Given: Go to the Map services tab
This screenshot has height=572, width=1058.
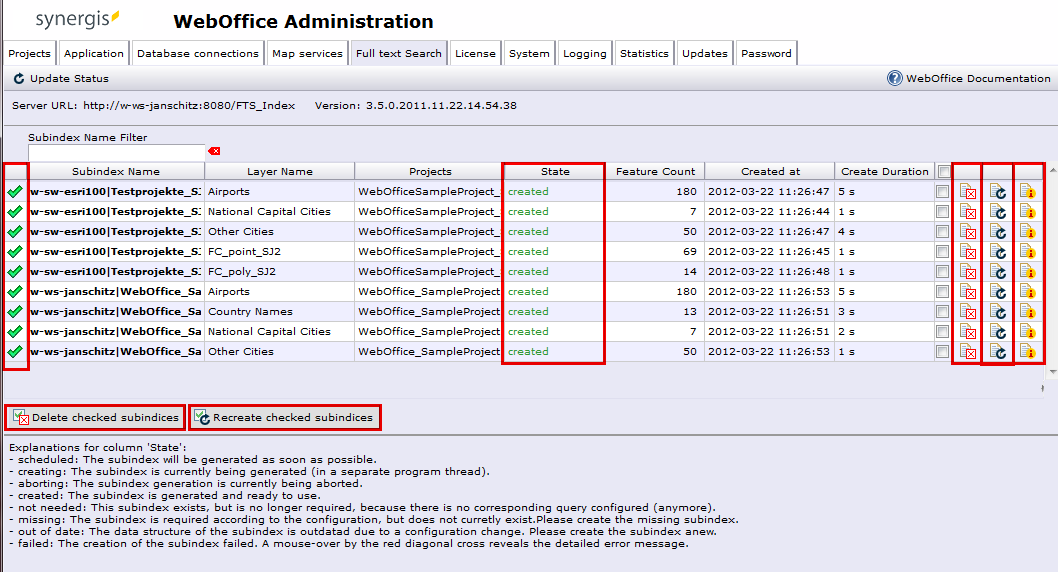Looking at the screenshot, I should [307, 53].
